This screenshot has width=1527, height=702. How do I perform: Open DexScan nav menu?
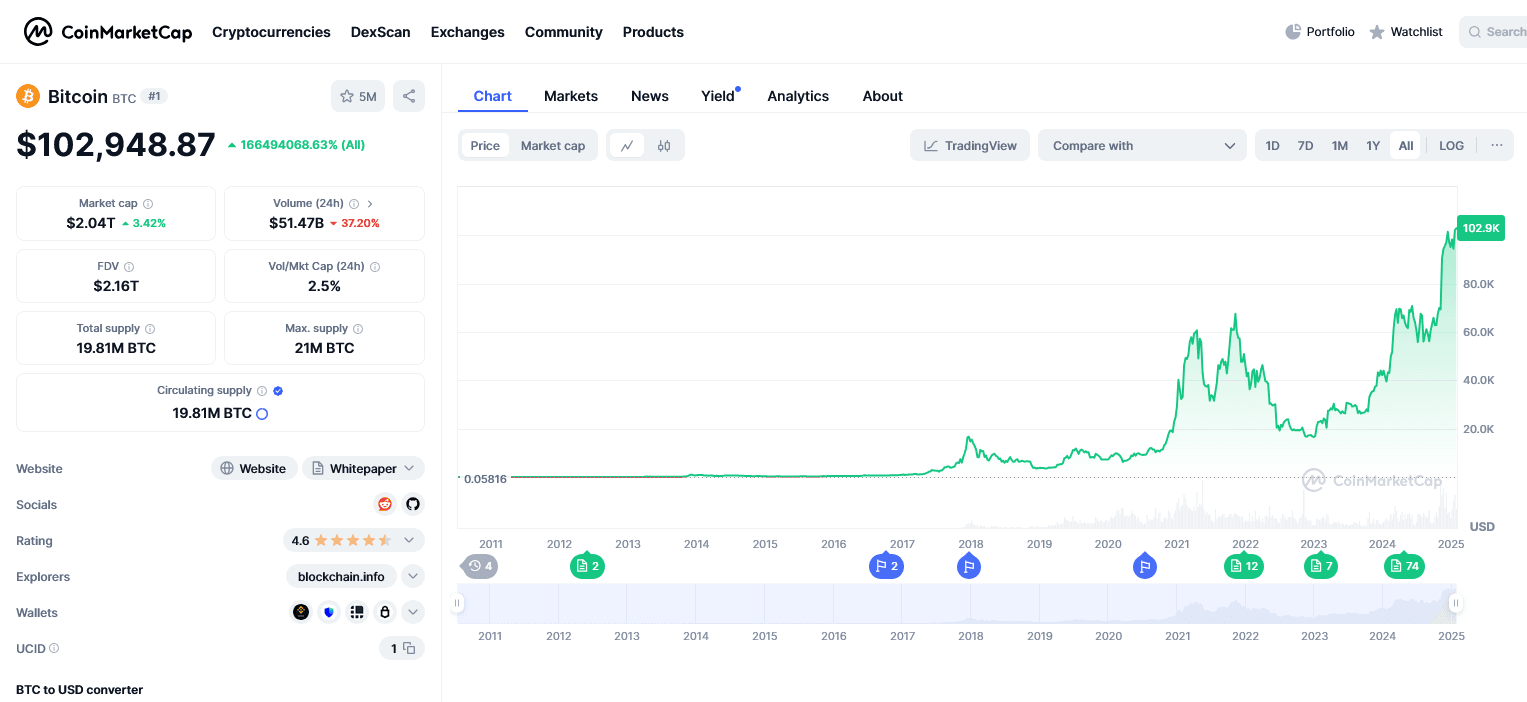tap(380, 32)
